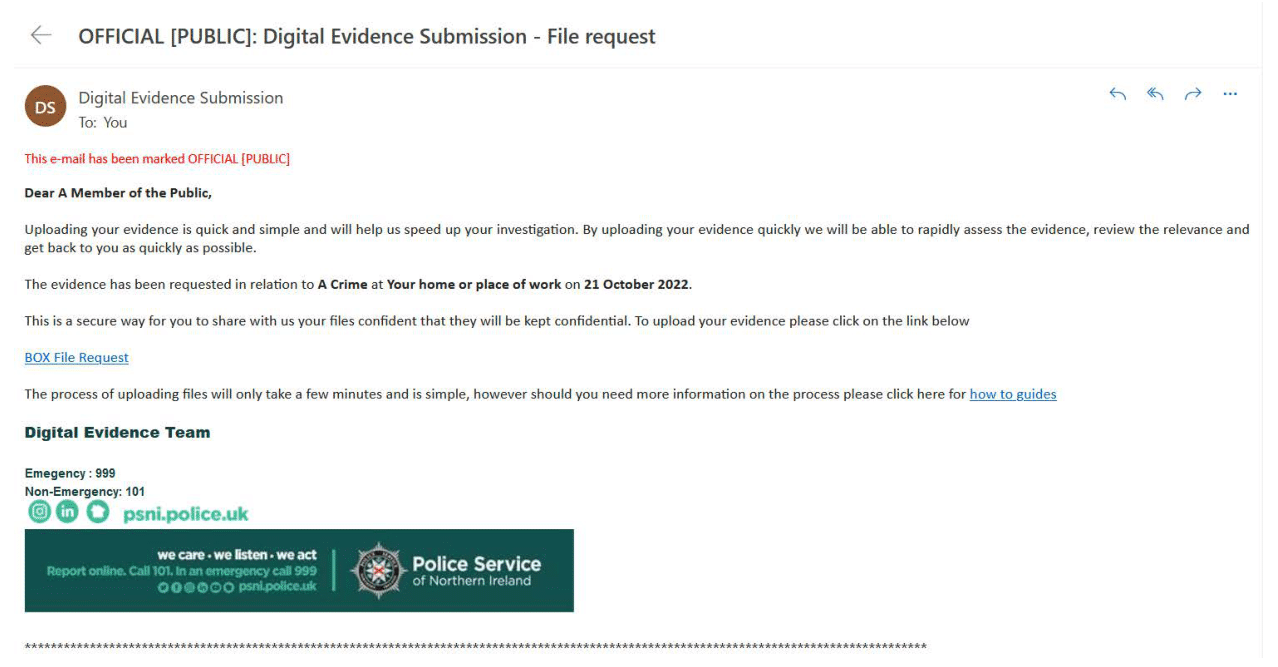Click the DS sender avatar circle
This screenshot has height=667, width=1278.
click(45, 106)
